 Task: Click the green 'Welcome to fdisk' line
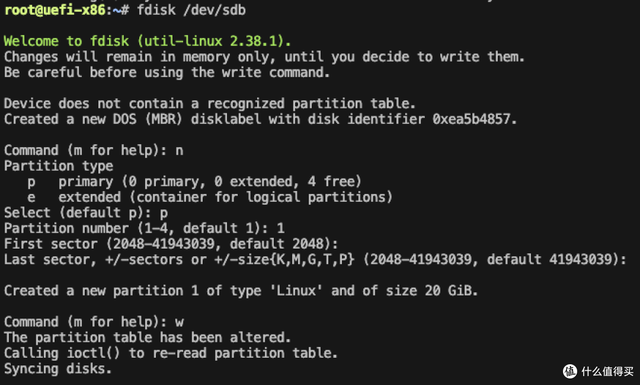(147, 41)
